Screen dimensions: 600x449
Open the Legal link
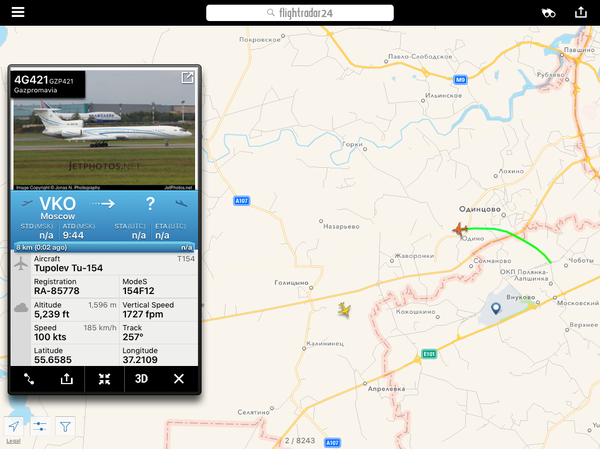13,441
